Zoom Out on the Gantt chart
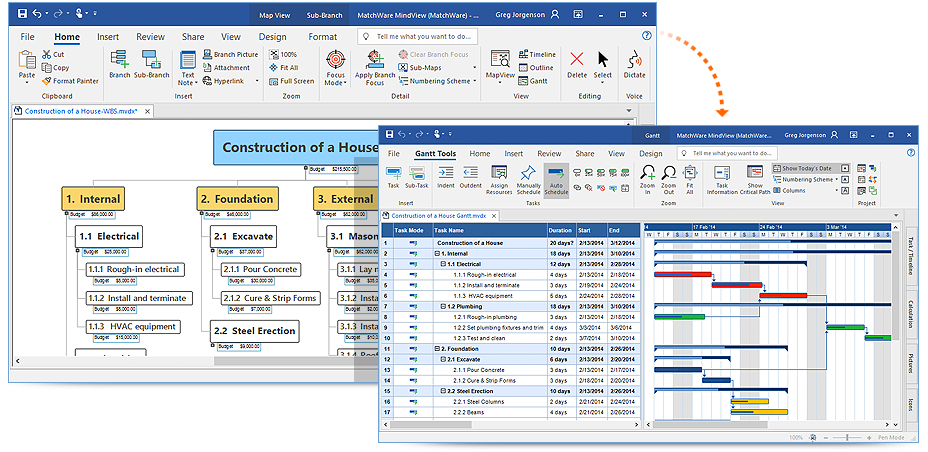The image size is (928, 452). pos(669,180)
